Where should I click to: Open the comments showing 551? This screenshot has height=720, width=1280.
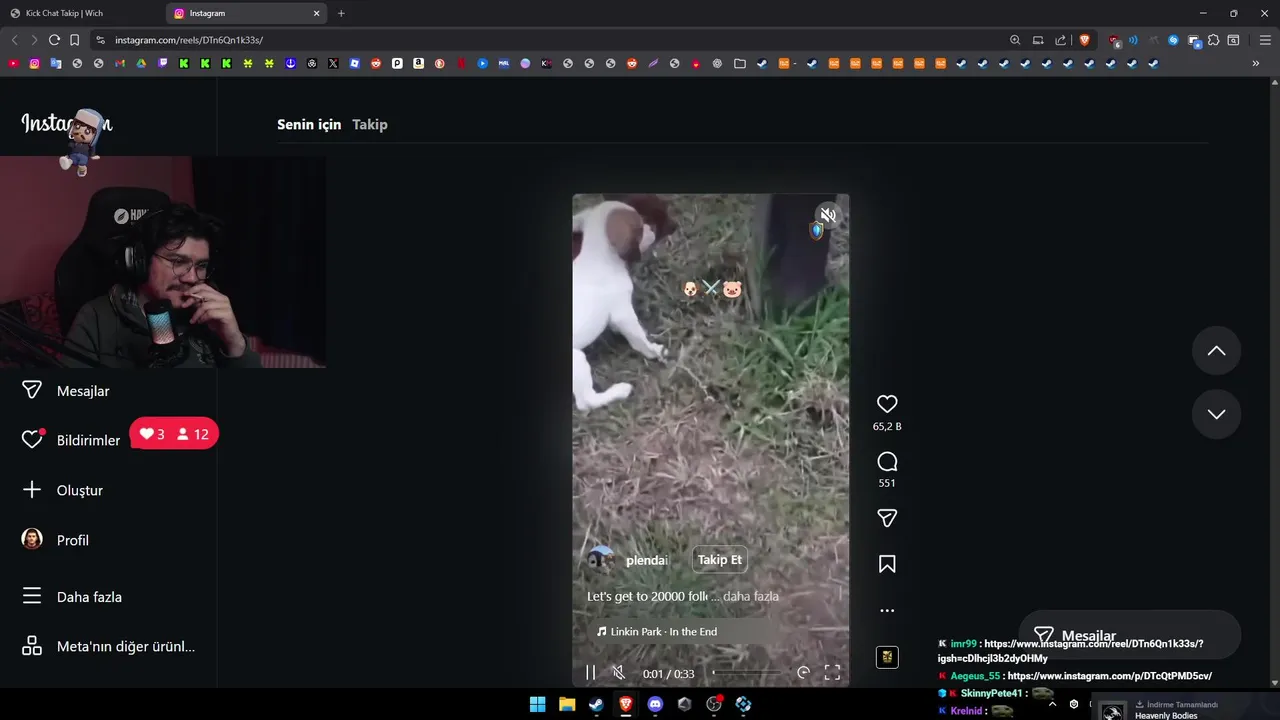click(887, 462)
